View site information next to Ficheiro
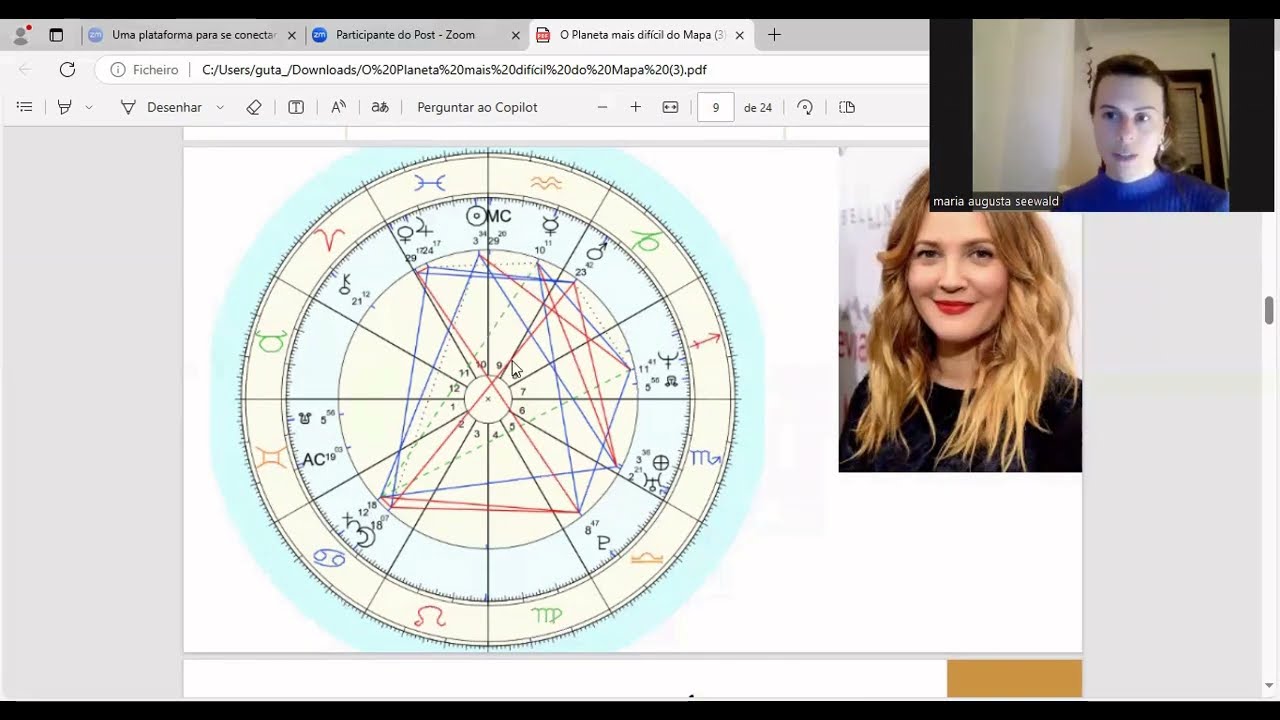The height and width of the screenshot is (720, 1280). 118,70
